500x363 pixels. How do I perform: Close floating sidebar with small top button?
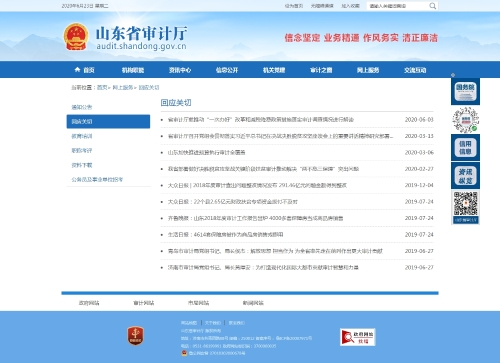pyautogui.click(x=453, y=75)
